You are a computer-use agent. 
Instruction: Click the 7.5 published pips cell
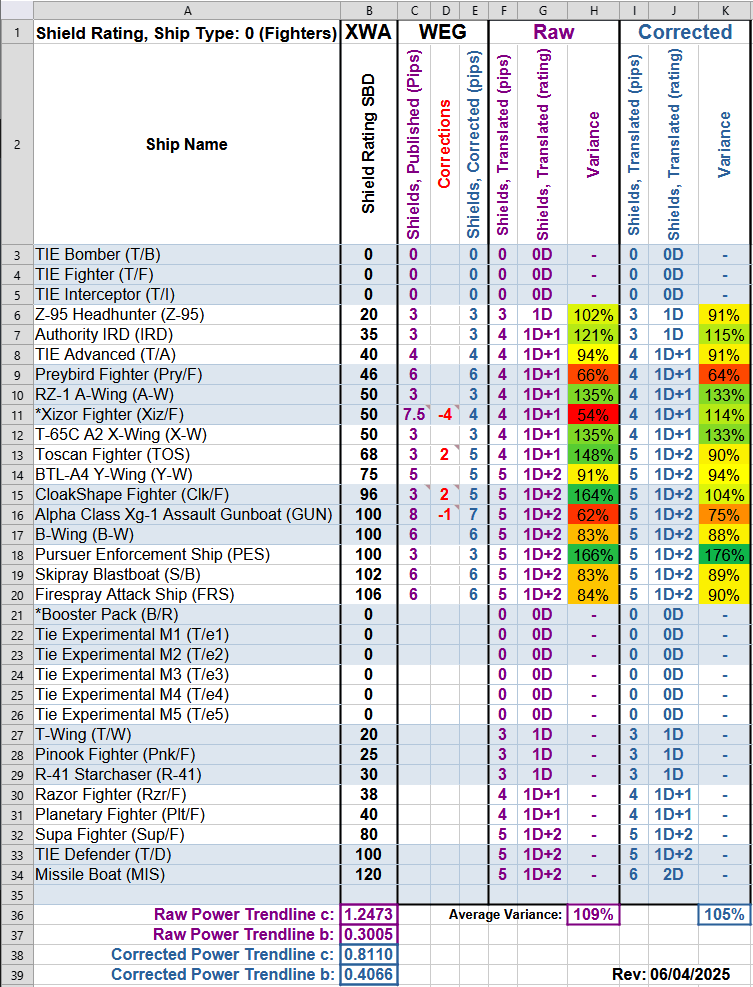(x=414, y=415)
